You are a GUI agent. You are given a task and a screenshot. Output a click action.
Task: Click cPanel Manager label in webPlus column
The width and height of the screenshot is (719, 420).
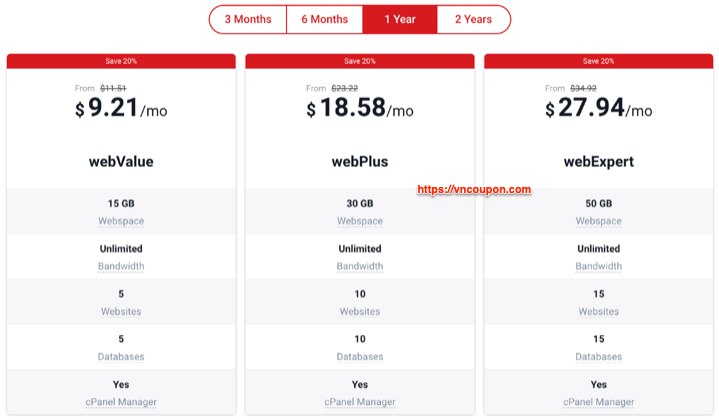(x=360, y=402)
